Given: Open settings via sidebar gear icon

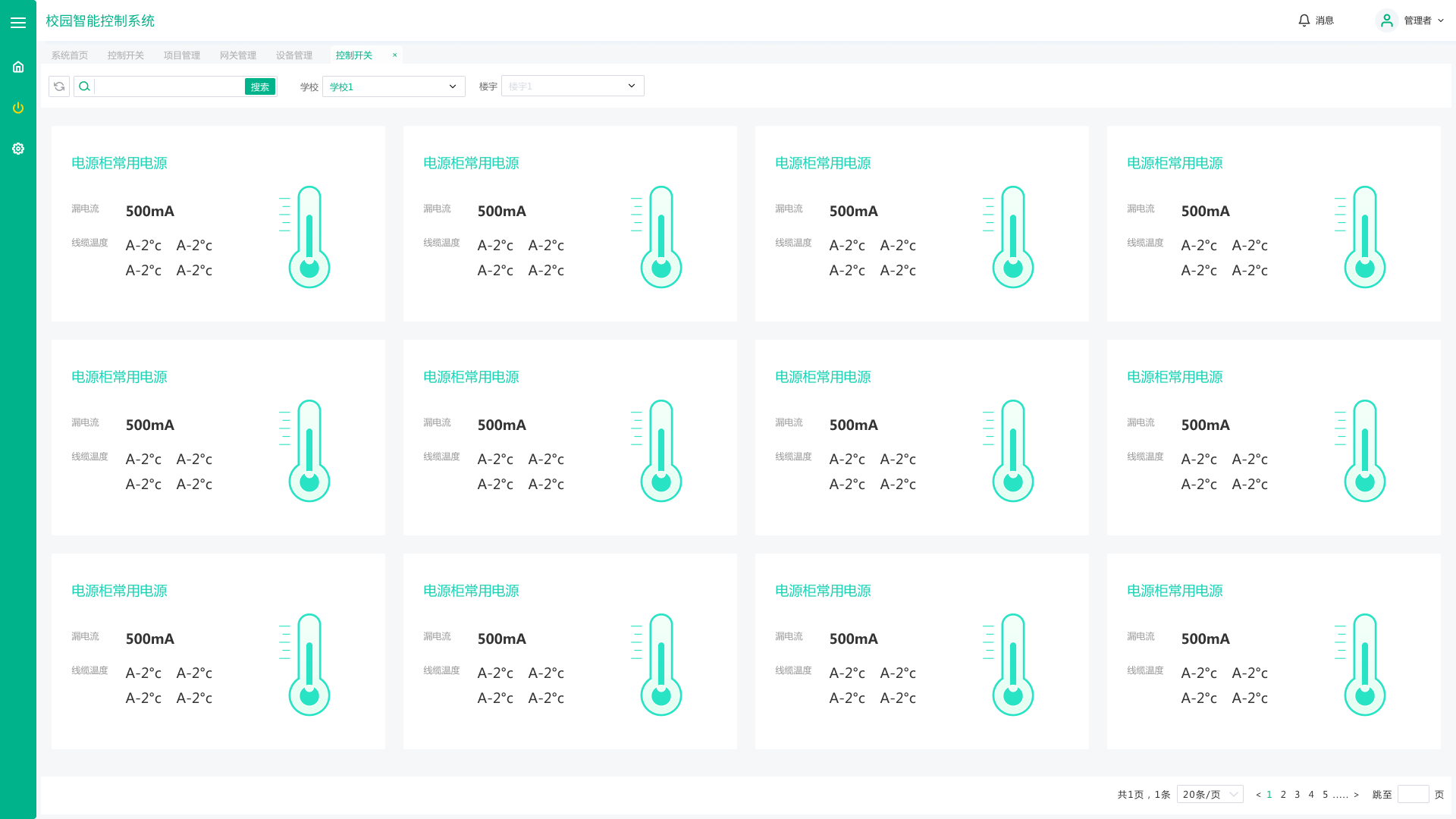Looking at the screenshot, I should pyautogui.click(x=18, y=149).
